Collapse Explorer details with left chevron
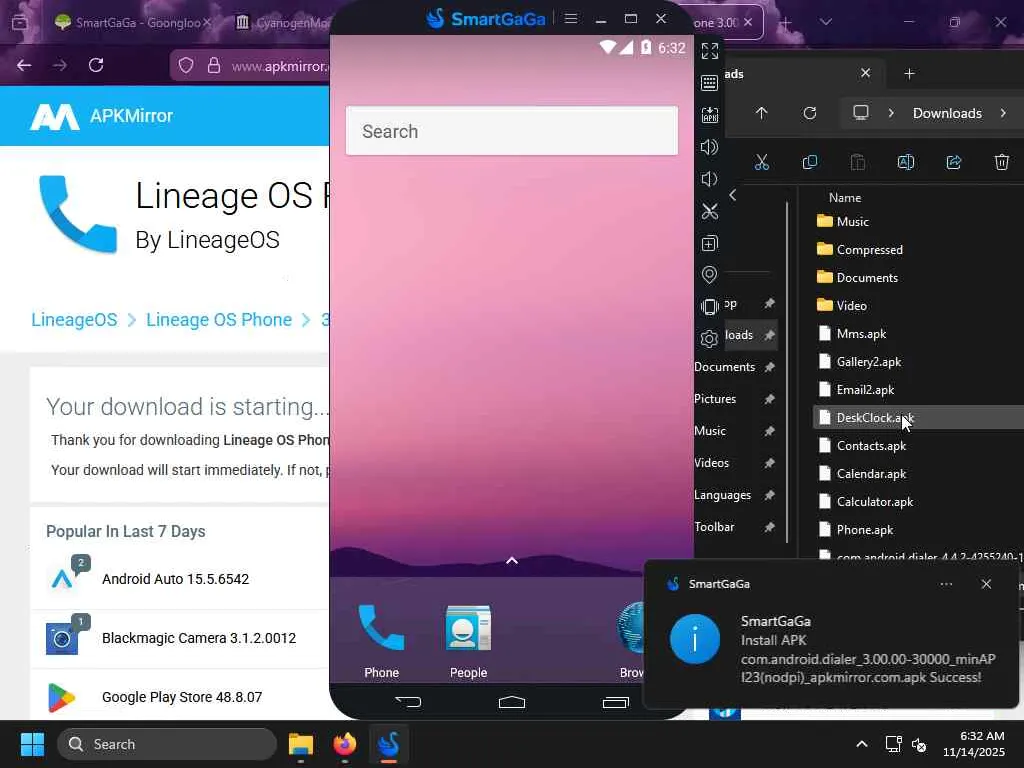Image resolution: width=1024 pixels, height=768 pixels. 733,195
